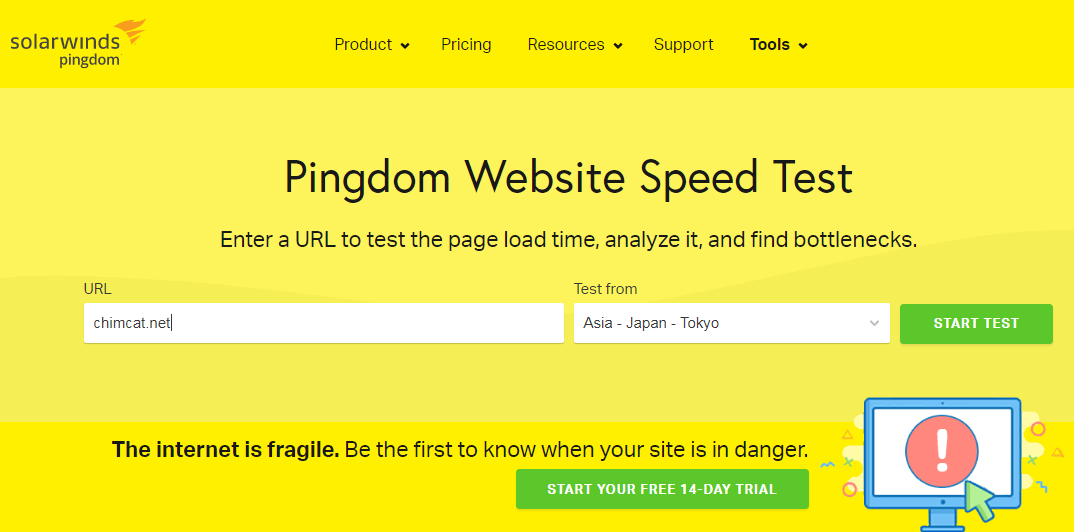The image size is (1074, 532).
Task: Expand the Product menu arrow
Action: click(x=405, y=46)
